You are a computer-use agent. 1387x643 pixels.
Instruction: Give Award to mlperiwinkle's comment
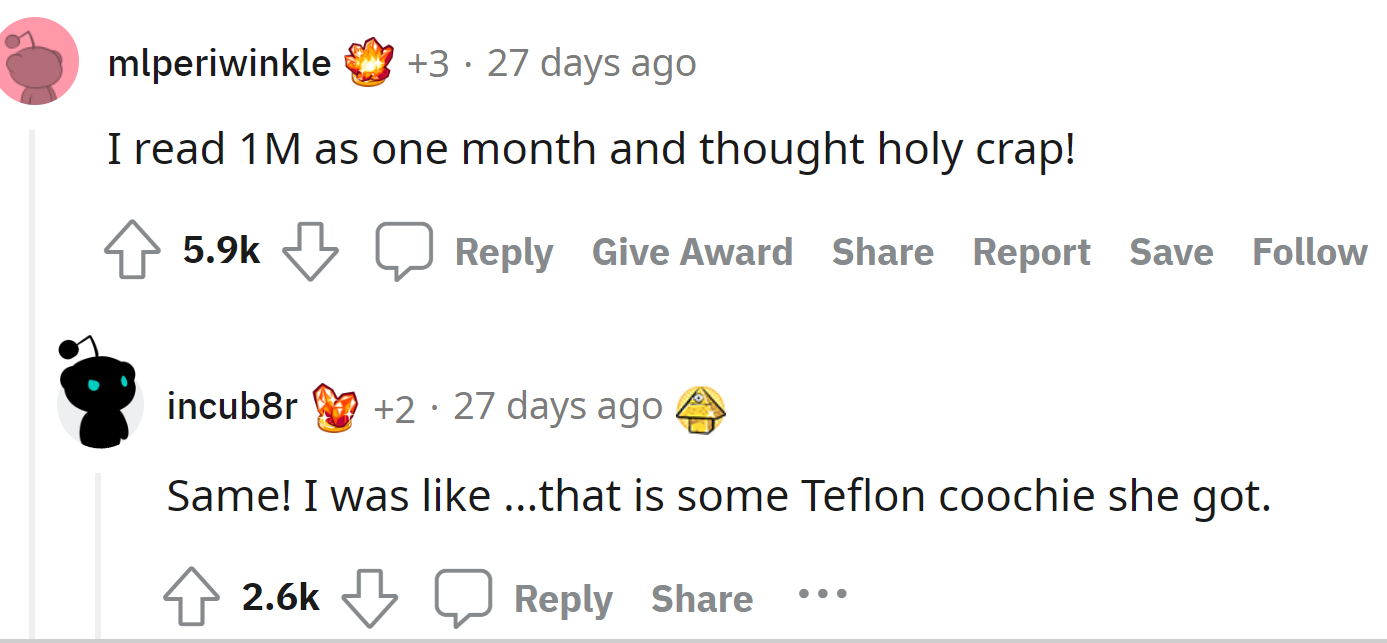click(x=692, y=252)
